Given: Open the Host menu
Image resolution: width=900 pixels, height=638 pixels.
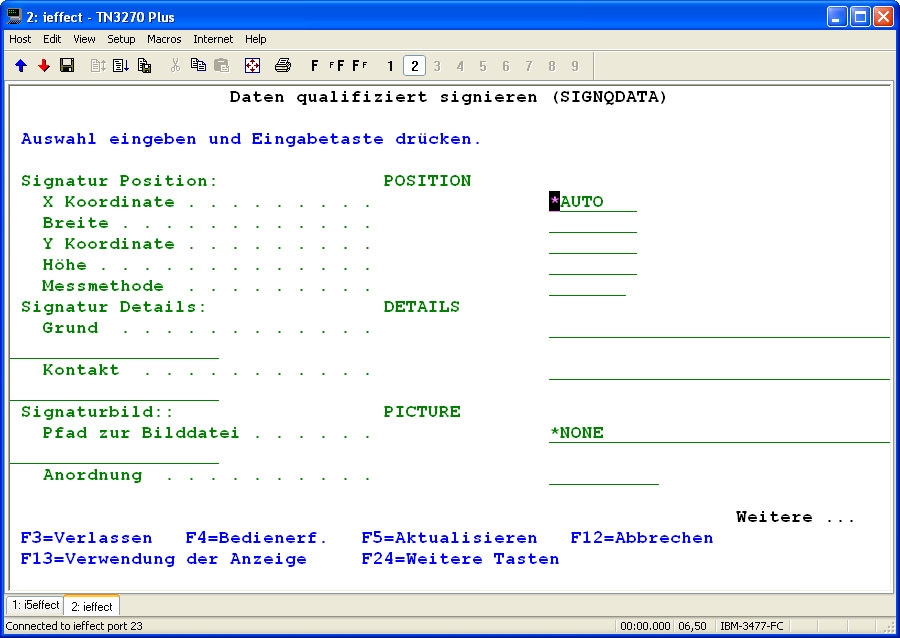Looking at the screenshot, I should [x=20, y=39].
